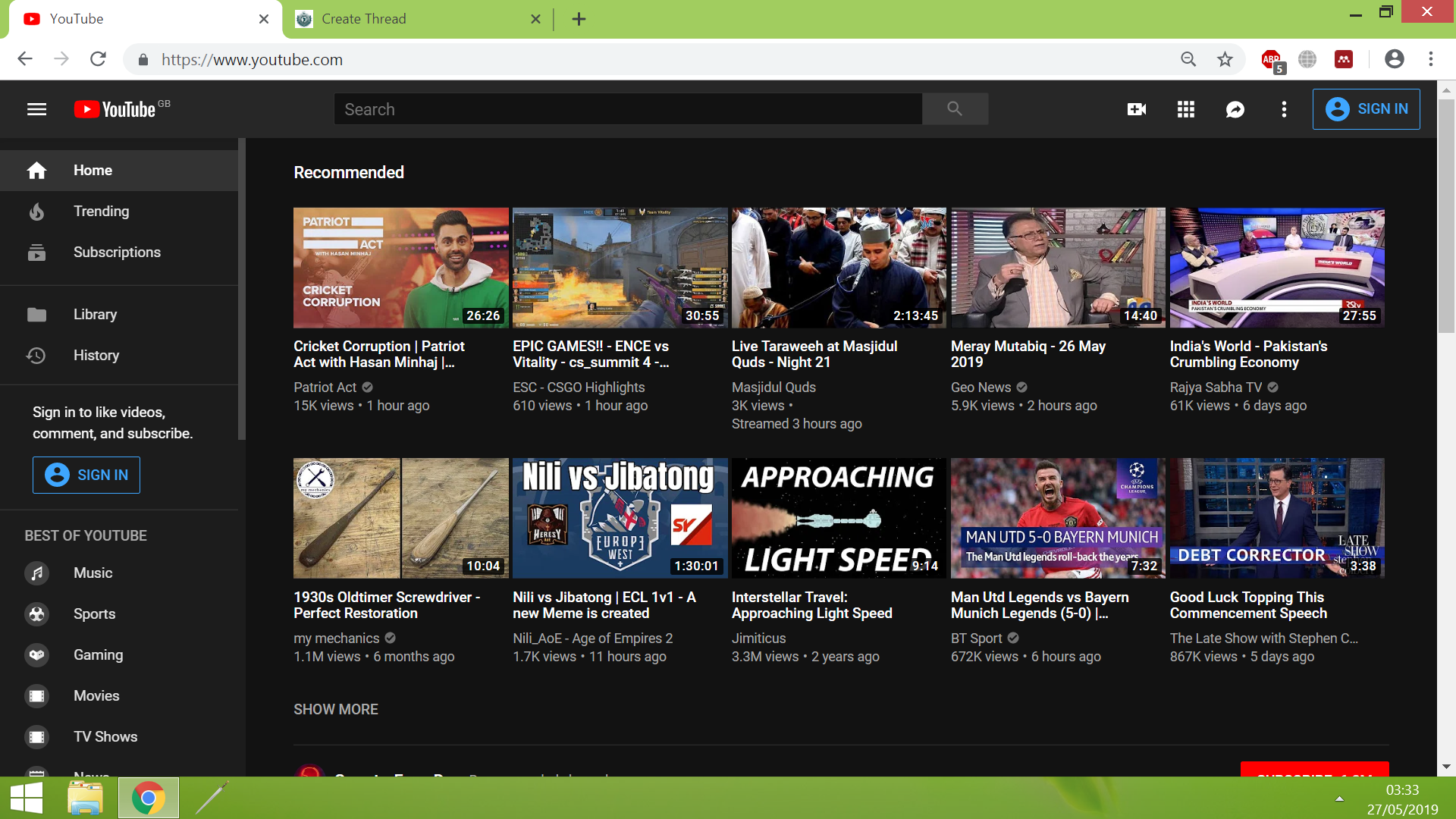Click the sidebar scrollbar thumb
1456x819 pixels.
242,289
